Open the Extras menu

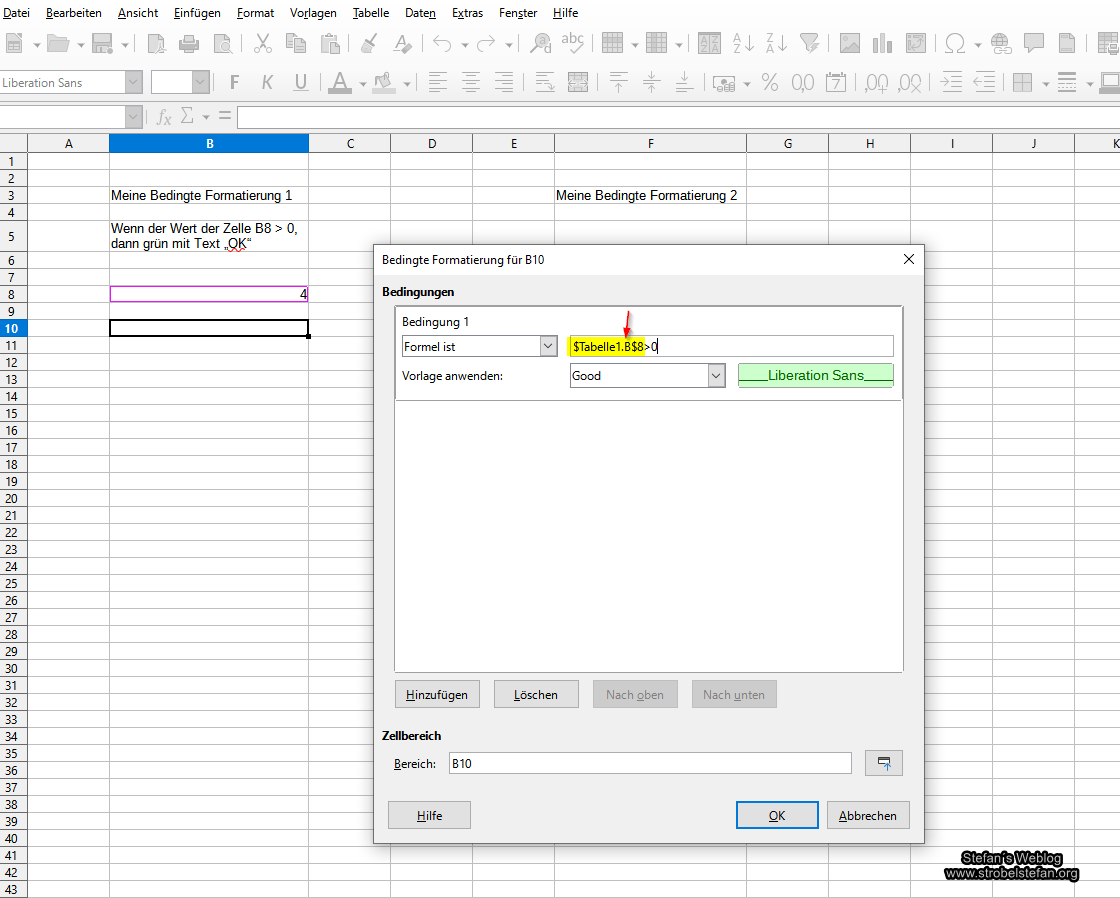pyautogui.click(x=467, y=13)
